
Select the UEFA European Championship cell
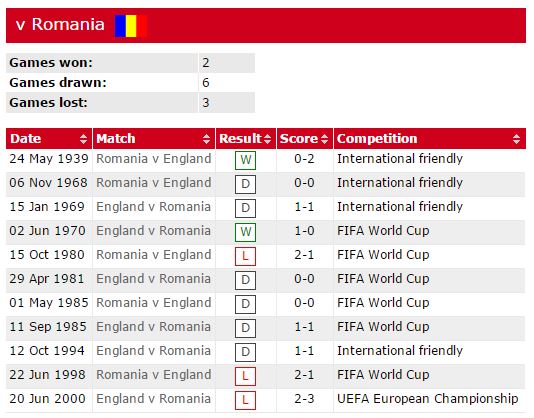[427, 399]
